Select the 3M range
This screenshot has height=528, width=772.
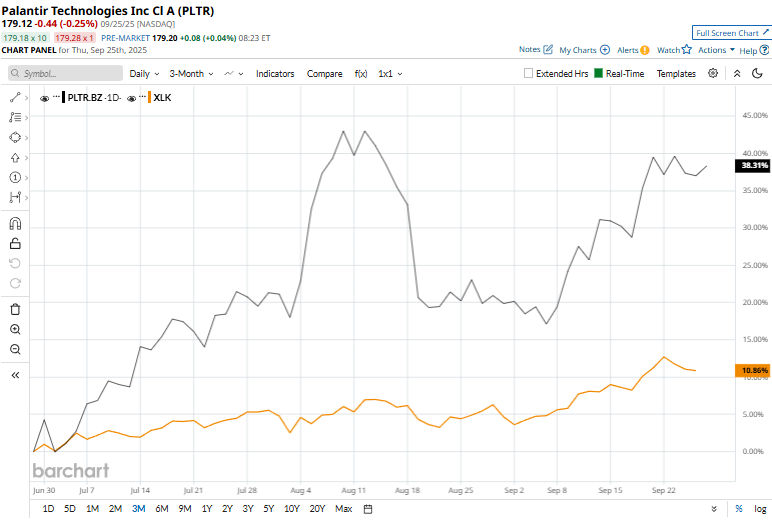pos(138,509)
